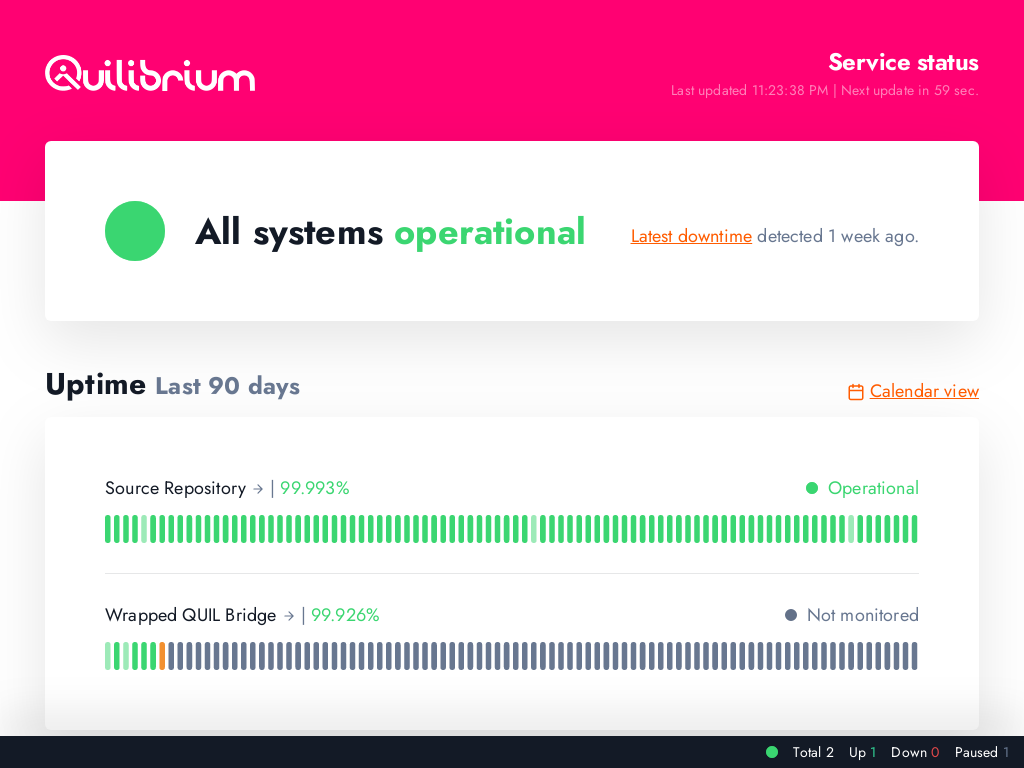The height and width of the screenshot is (768, 1024).
Task: Click the first light green bar of Wrapped QUIL Bridge
Action: tap(108, 656)
